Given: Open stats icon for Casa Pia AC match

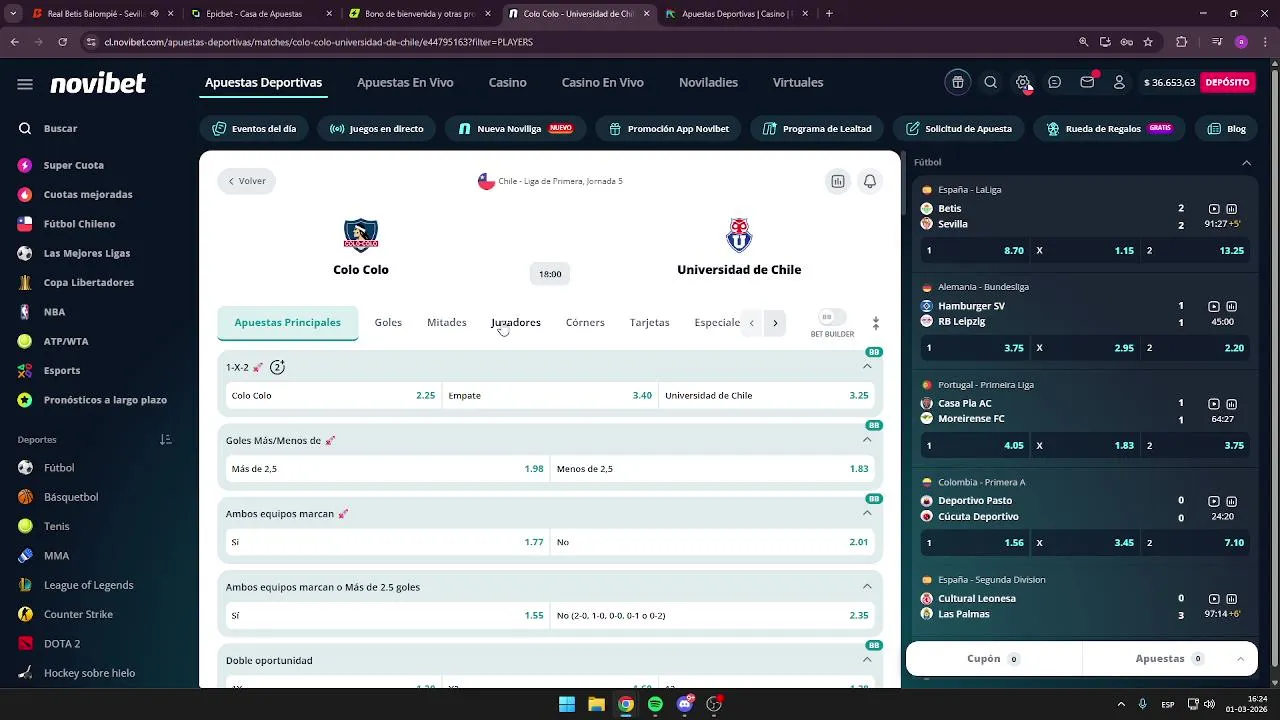Looking at the screenshot, I should (1232, 403).
